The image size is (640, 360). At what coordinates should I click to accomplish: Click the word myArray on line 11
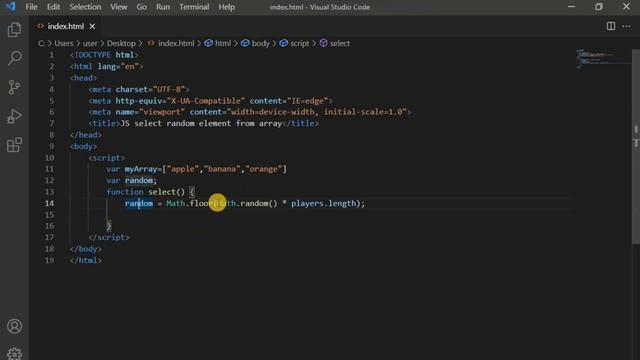141,169
